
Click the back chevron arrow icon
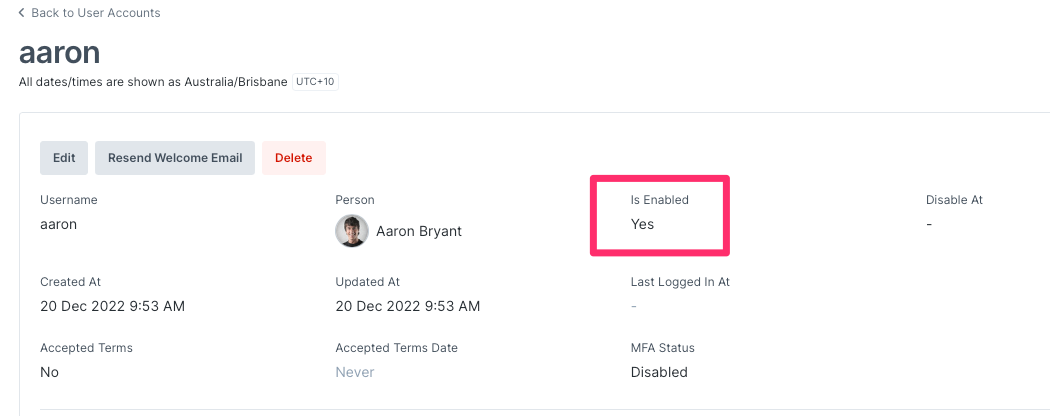point(21,13)
